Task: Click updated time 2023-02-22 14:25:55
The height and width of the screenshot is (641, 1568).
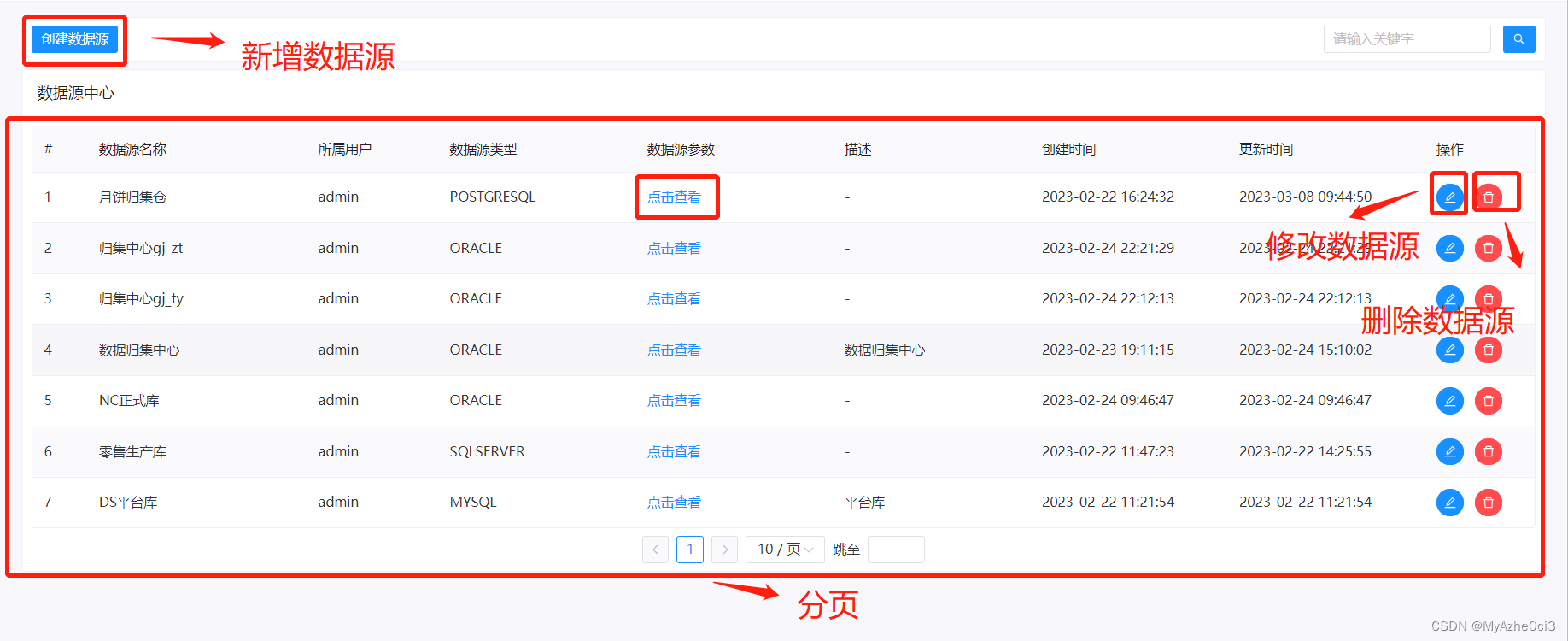Action: coord(1305,451)
